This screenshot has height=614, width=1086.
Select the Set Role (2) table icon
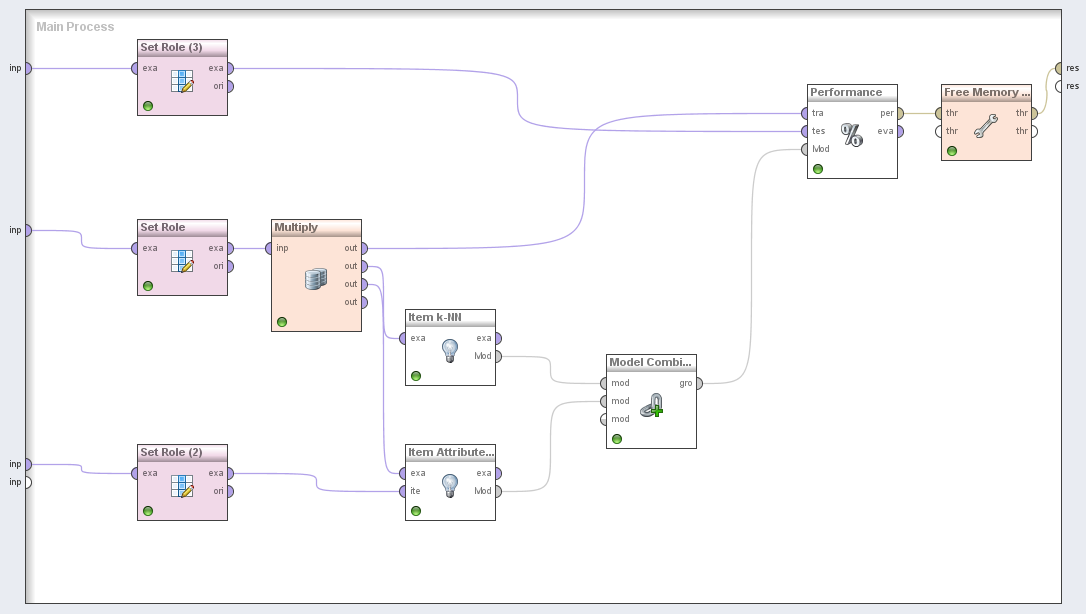[x=182, y=486]
